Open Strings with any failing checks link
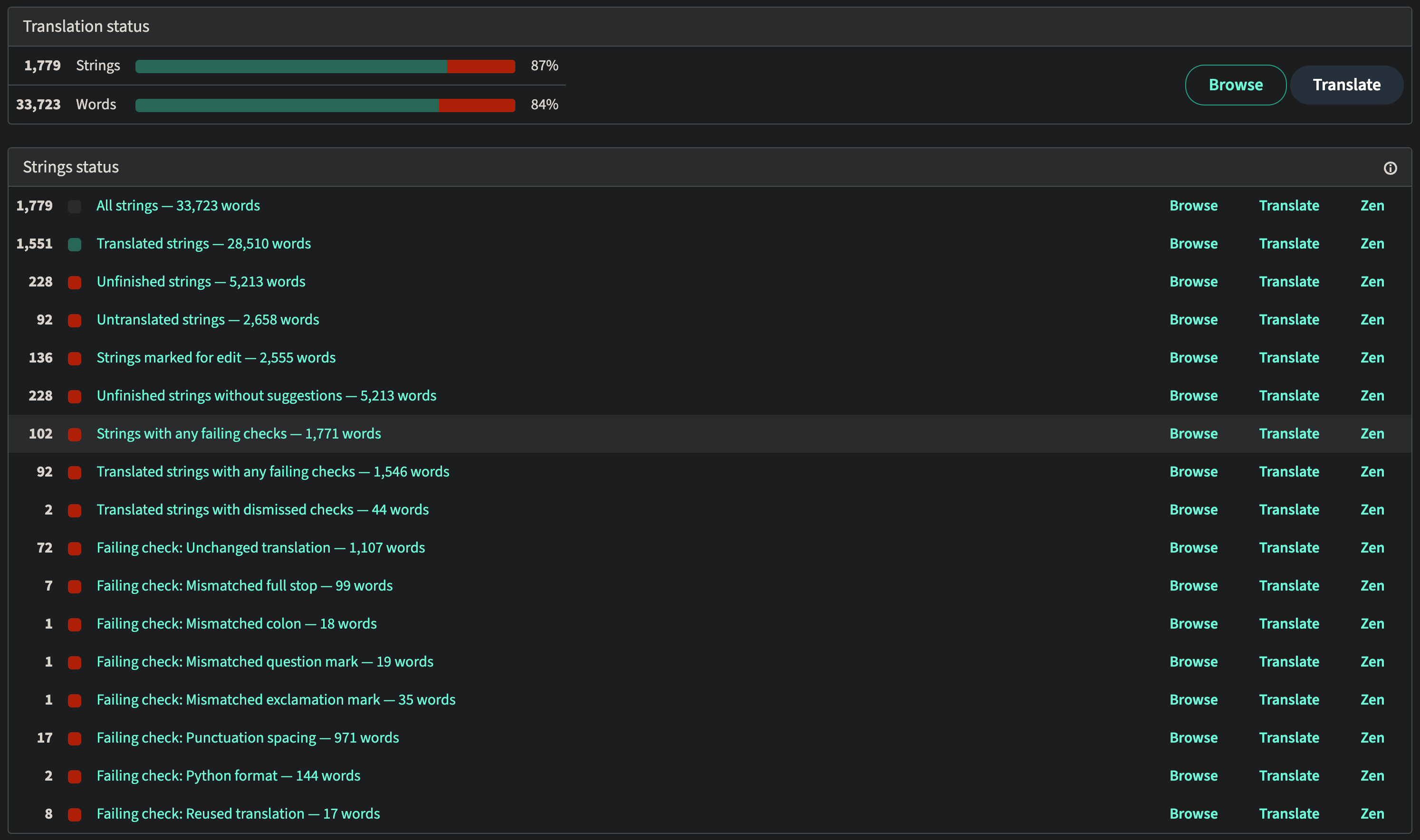Image resolution: width=1420 pixels, height=840 pixels. [239, 434]
